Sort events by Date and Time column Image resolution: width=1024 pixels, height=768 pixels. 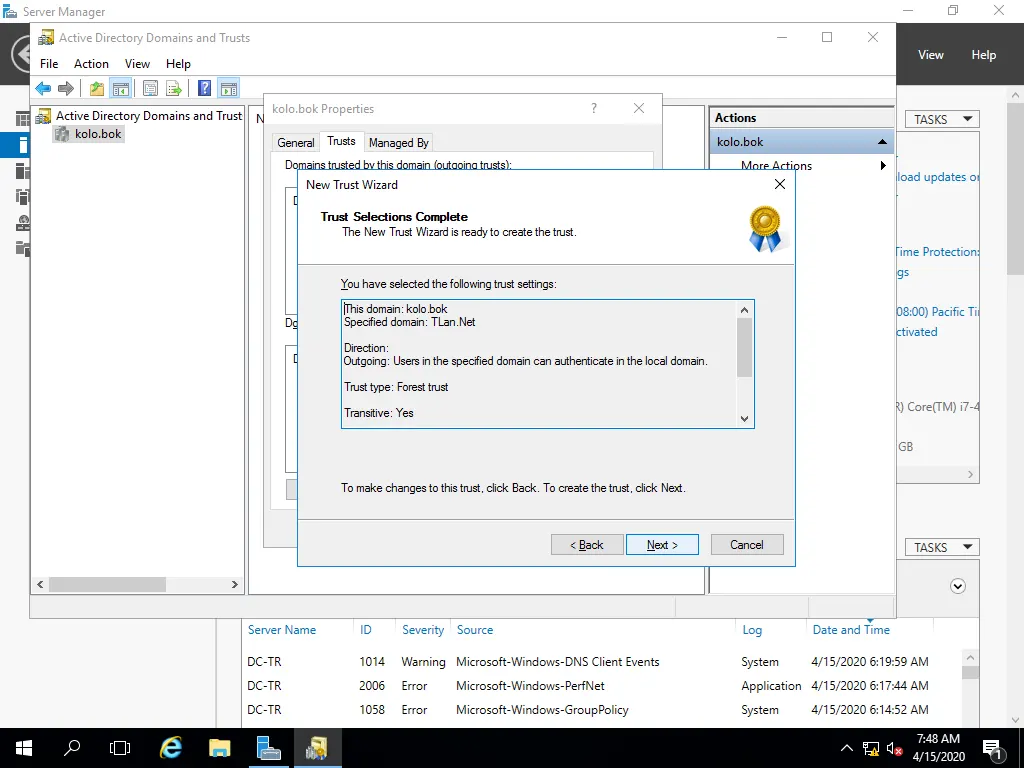(851, 630)
